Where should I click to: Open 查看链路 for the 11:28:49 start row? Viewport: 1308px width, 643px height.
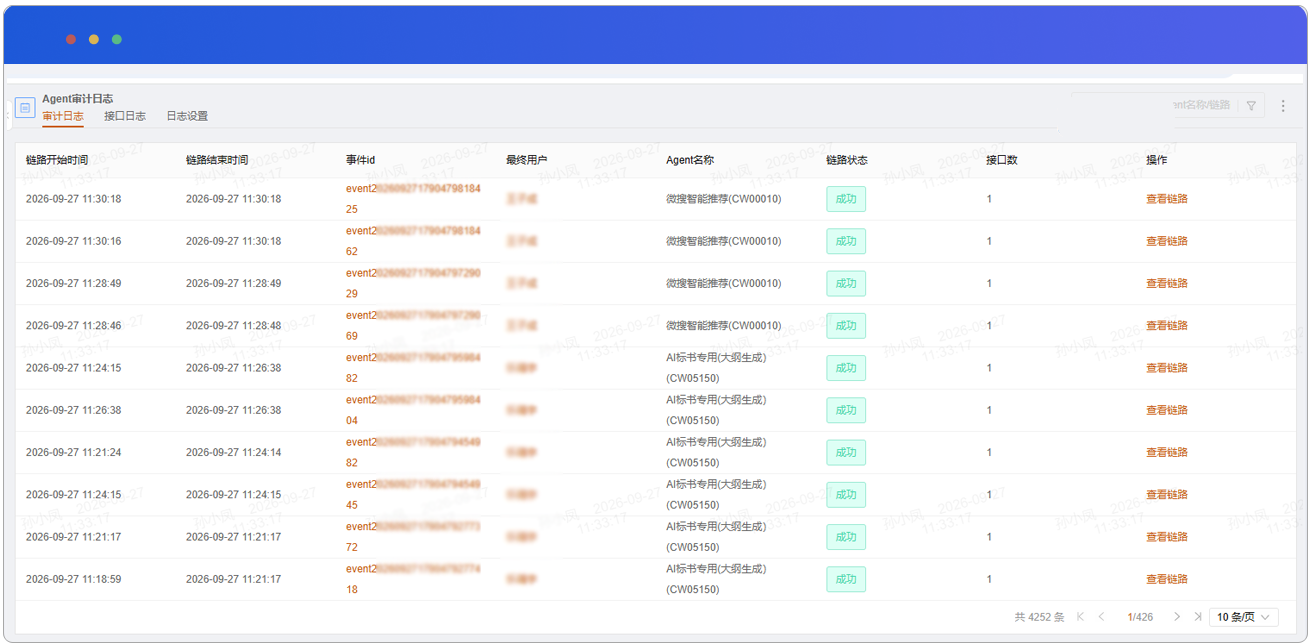tap(1167, 283)
